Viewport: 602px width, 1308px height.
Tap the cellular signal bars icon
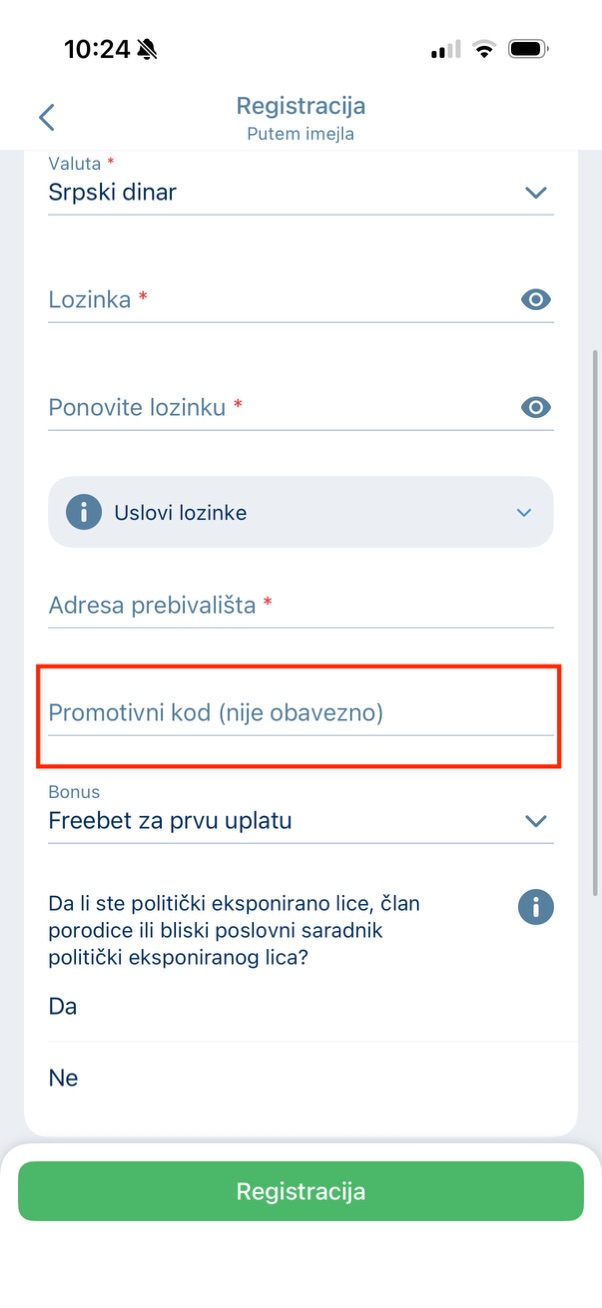(x=445, y=49)
